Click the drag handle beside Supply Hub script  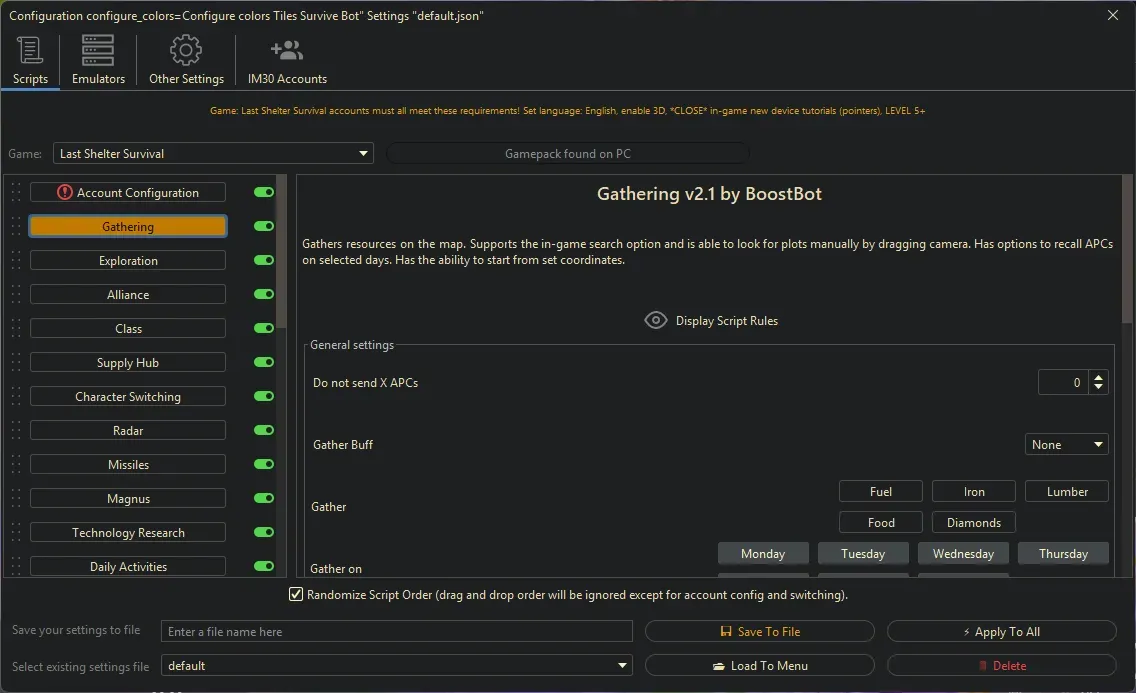16,363
